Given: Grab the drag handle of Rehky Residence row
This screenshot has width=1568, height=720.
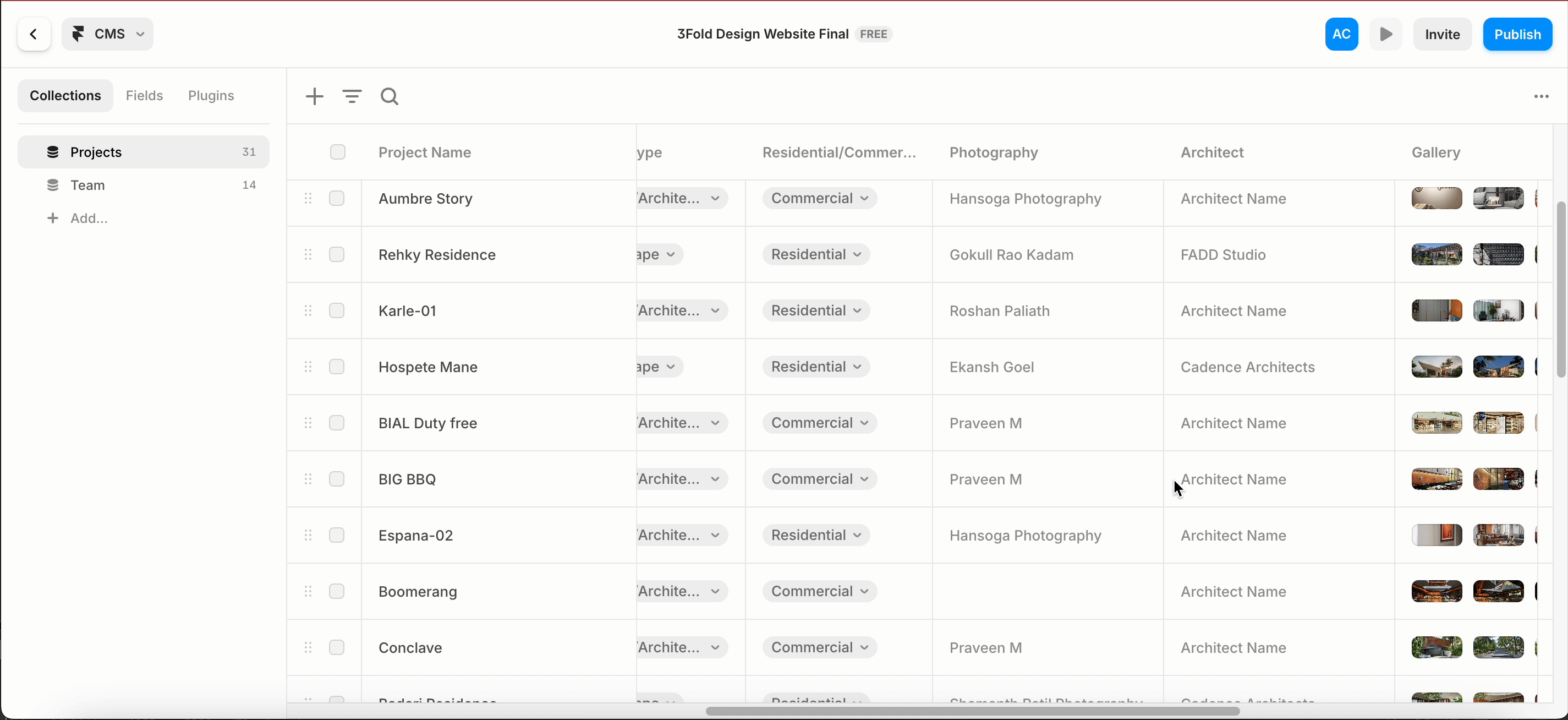Looking at the screenshot, I should coord(308,254).
